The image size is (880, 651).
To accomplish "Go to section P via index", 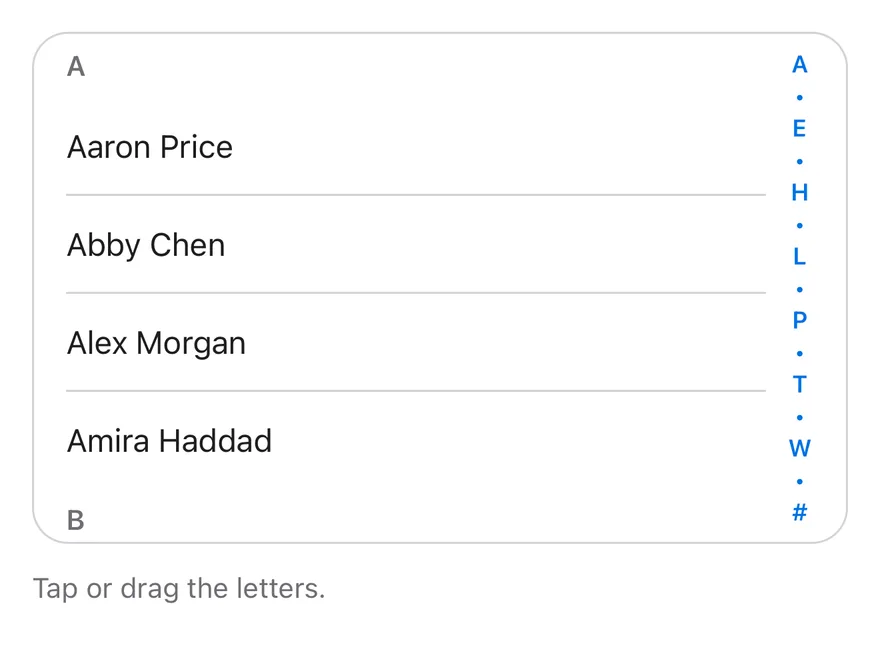I will [x=800, y=320].
